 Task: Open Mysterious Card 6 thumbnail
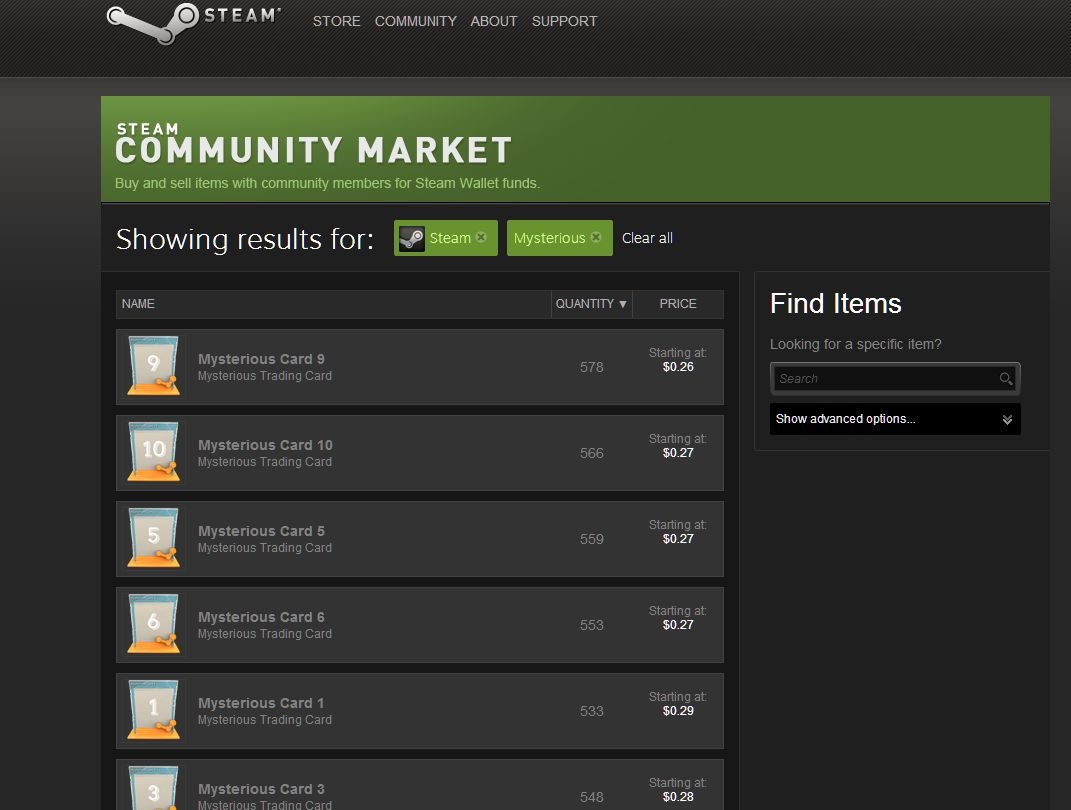(154, 624)
